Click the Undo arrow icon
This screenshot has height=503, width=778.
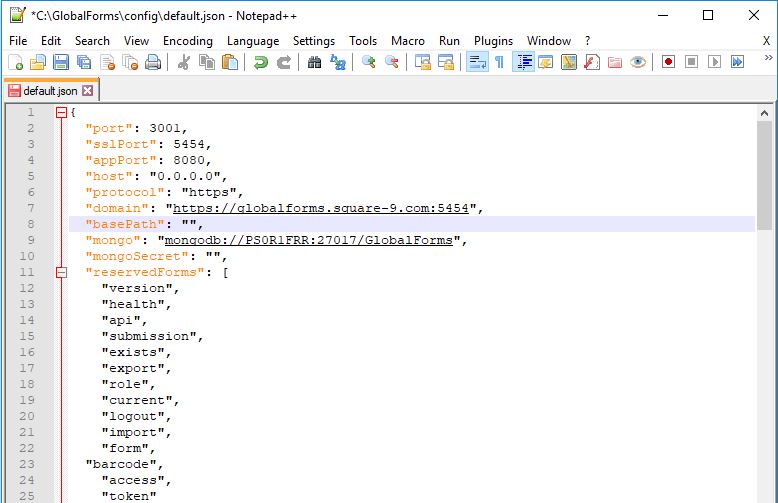point(260,62)
